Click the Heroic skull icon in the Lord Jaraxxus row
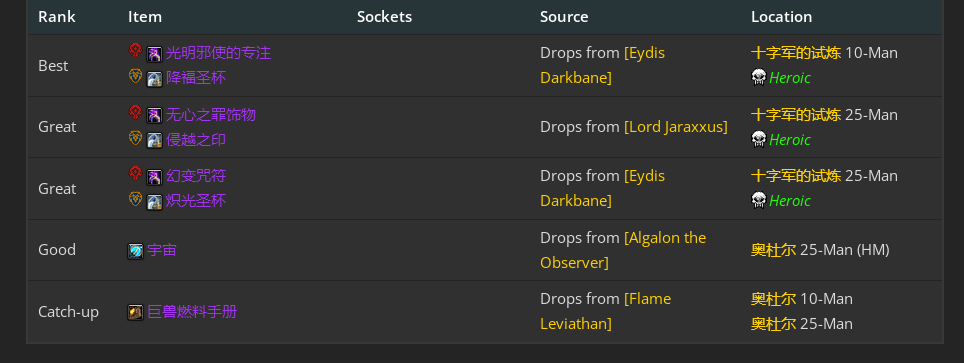 [759, 139]
